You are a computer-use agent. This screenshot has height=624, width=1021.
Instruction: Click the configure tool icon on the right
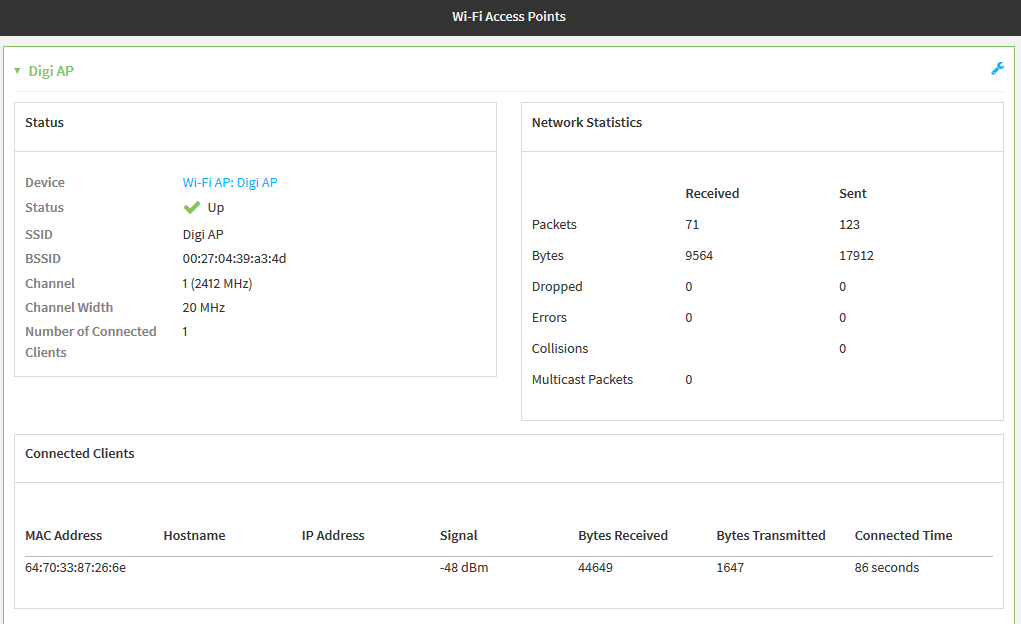click(x=997, y=68)
